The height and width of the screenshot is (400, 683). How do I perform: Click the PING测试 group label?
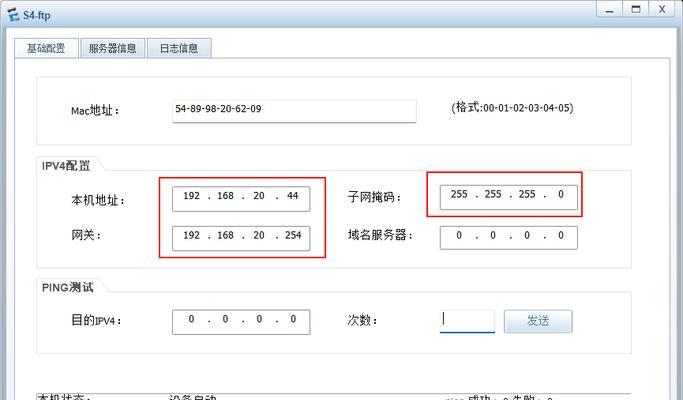click(x=68, y=287)
